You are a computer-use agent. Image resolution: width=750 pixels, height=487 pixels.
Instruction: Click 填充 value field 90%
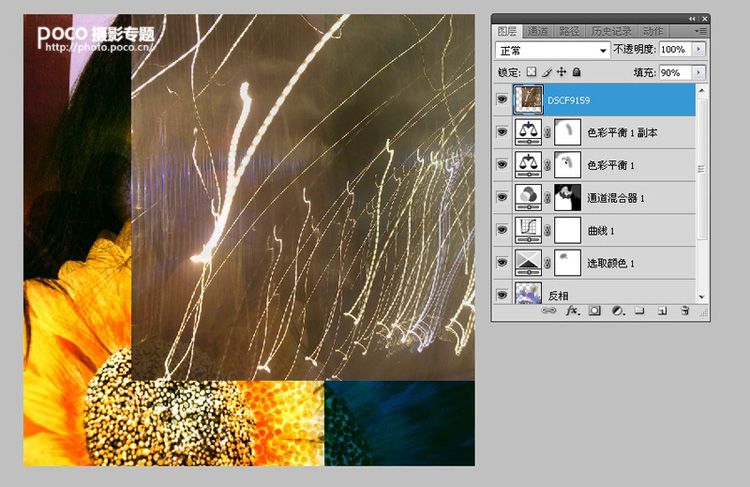point(676,72)
